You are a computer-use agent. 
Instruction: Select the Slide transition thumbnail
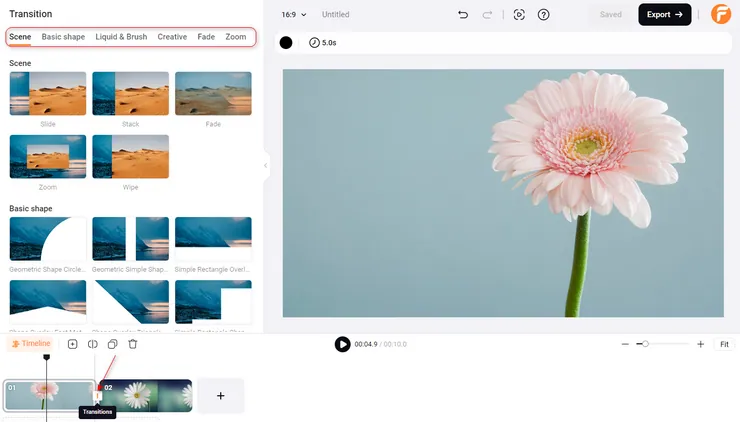pos(48,94)
